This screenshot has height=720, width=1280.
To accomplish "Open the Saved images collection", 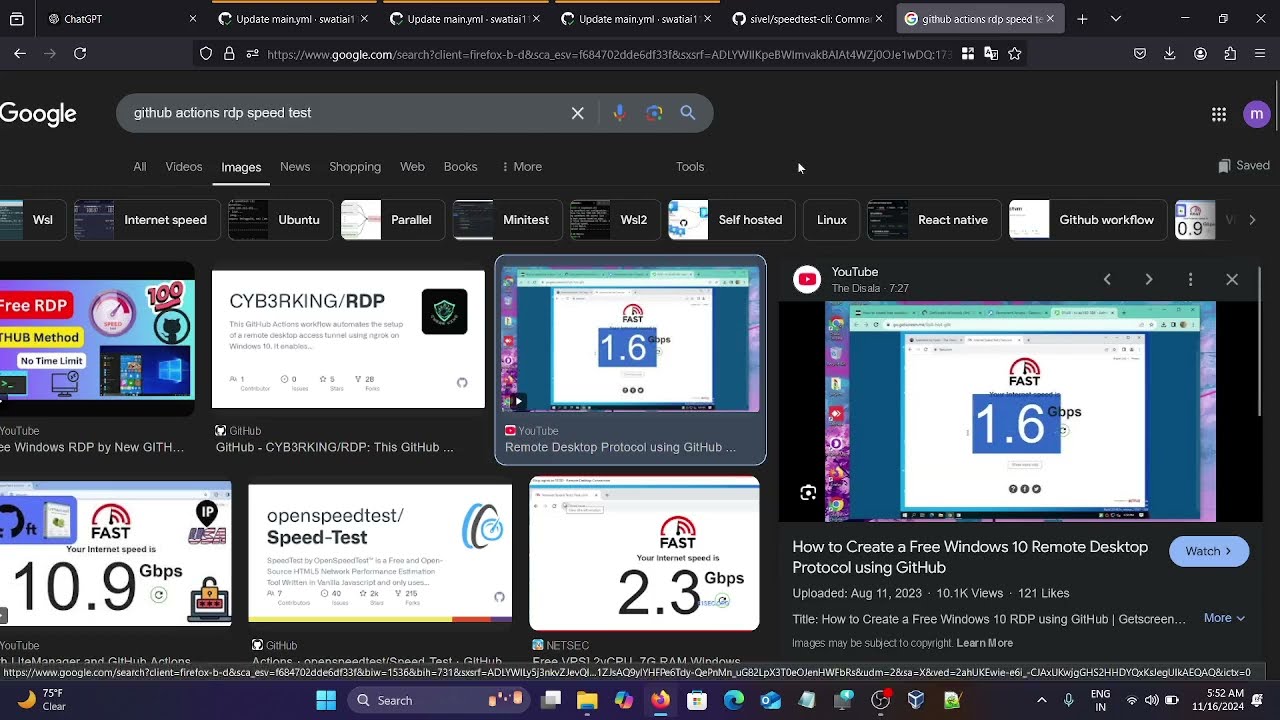I will (x=1244, y=166).
